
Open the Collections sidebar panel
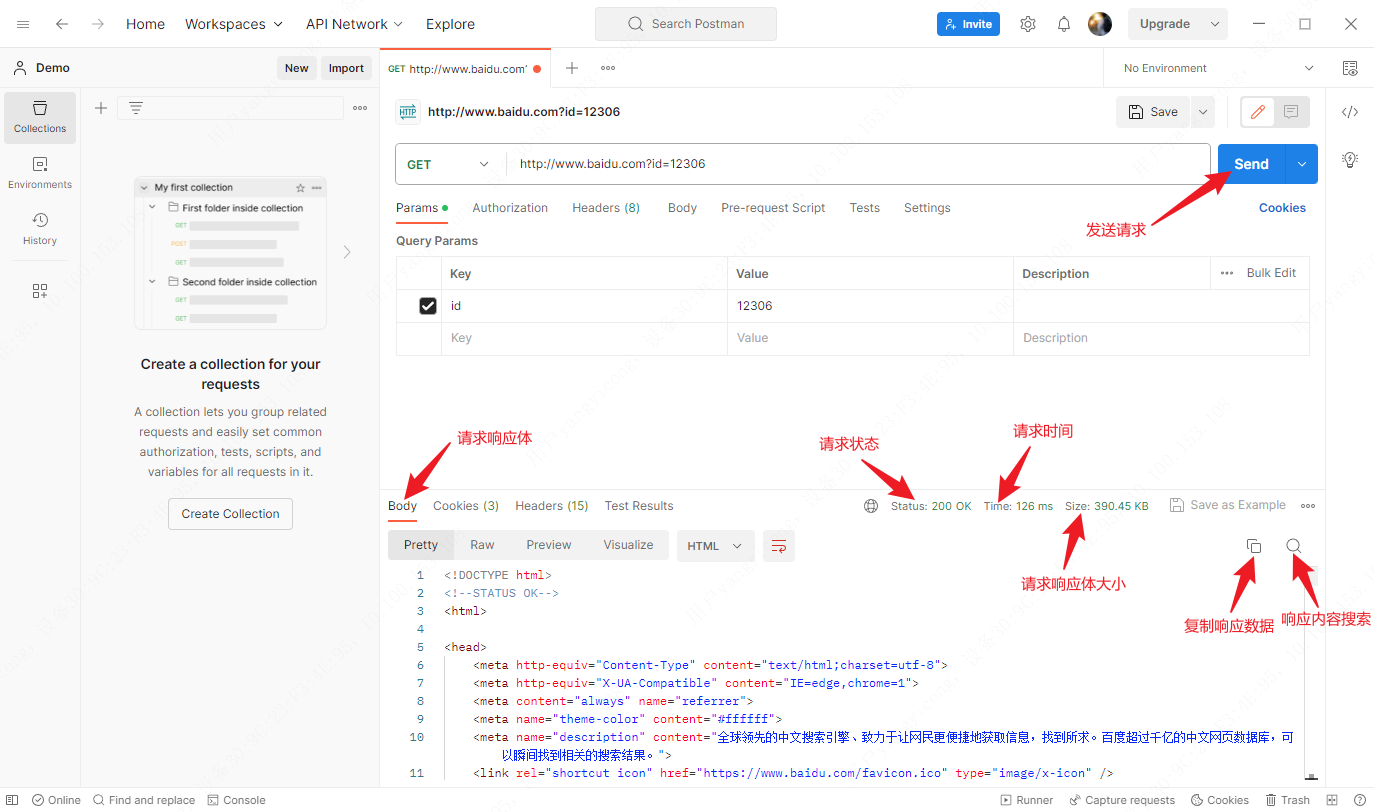coord(40,117)
